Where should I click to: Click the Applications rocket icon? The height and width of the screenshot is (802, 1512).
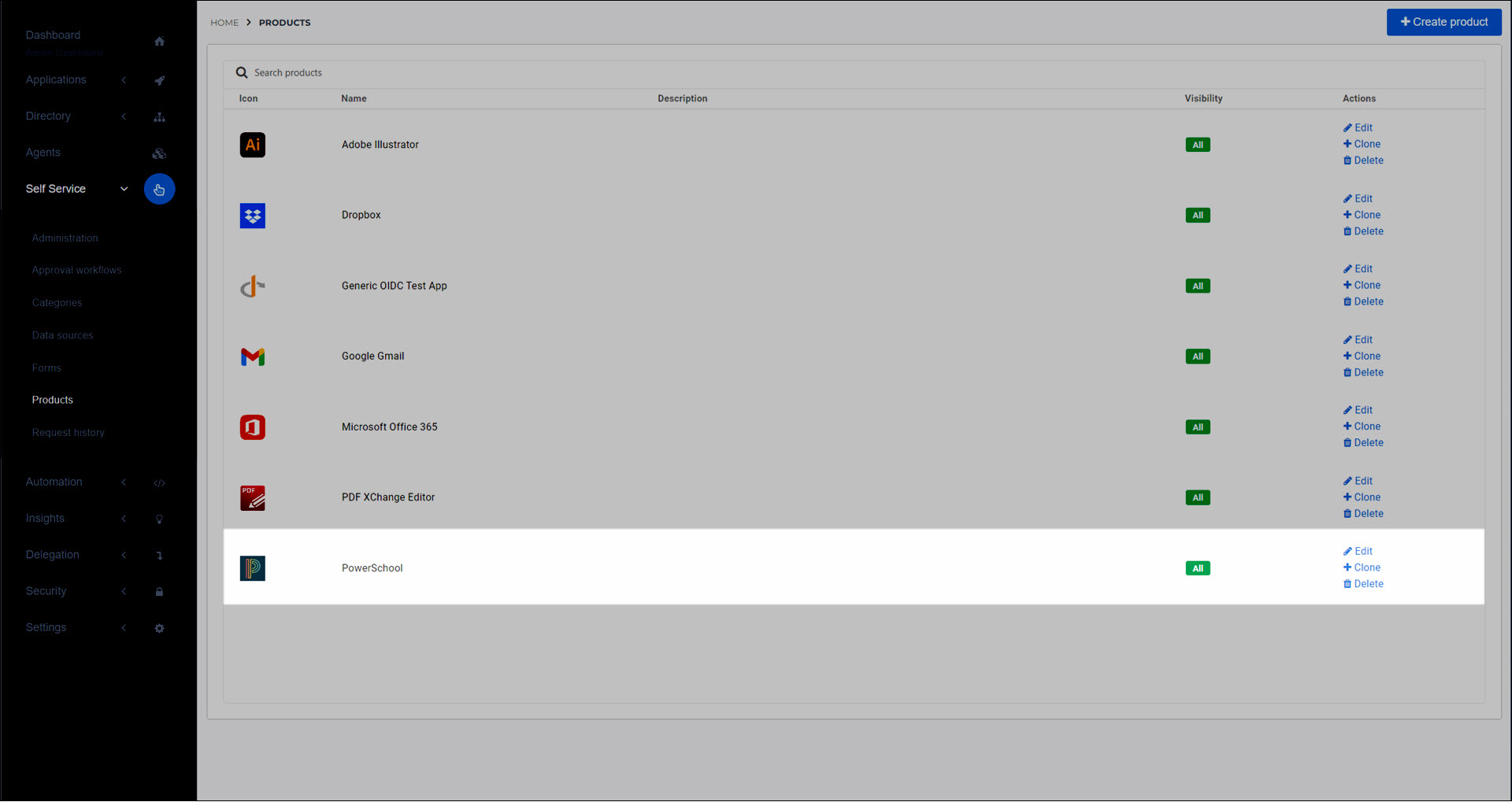(159, 80)
